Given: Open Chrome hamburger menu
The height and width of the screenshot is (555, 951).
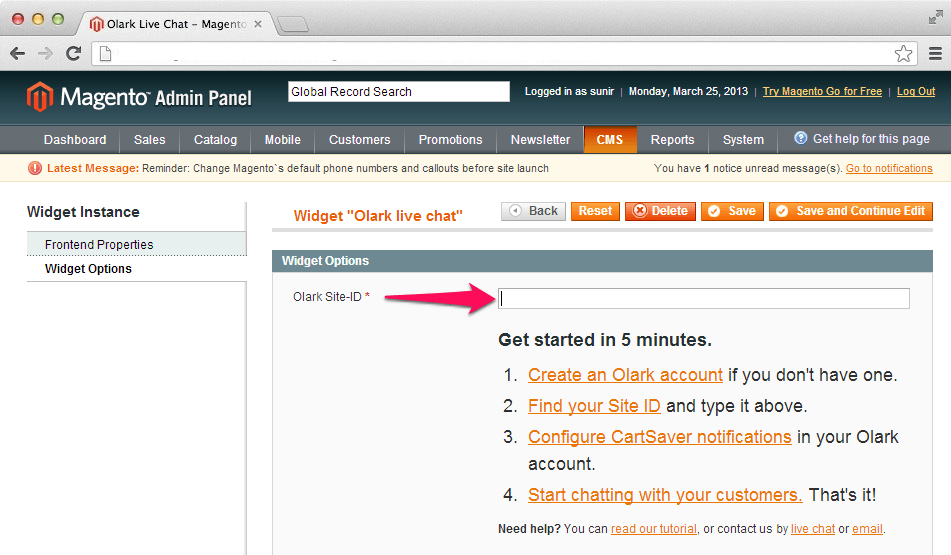Looking at the screenshot, I should click(935, 54).
